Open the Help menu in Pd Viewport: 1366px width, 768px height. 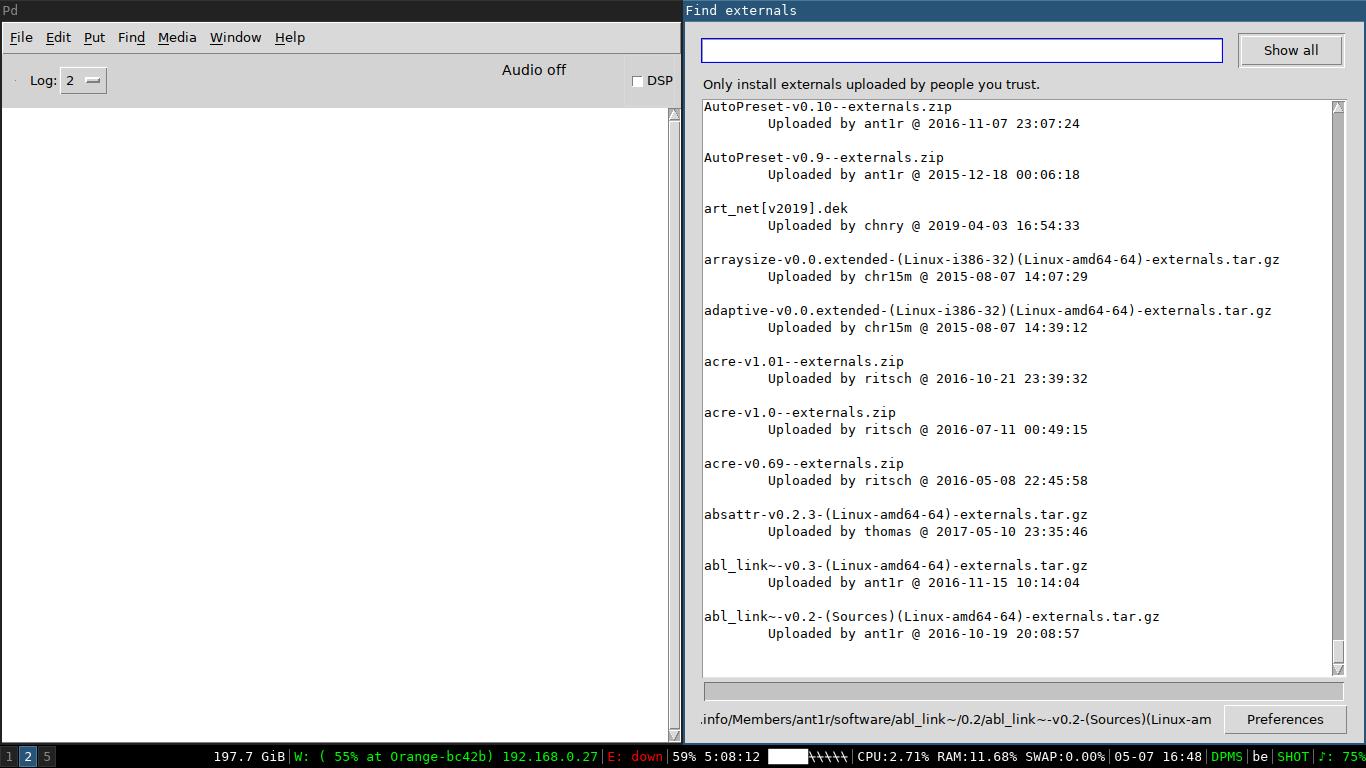click(290, 37)
